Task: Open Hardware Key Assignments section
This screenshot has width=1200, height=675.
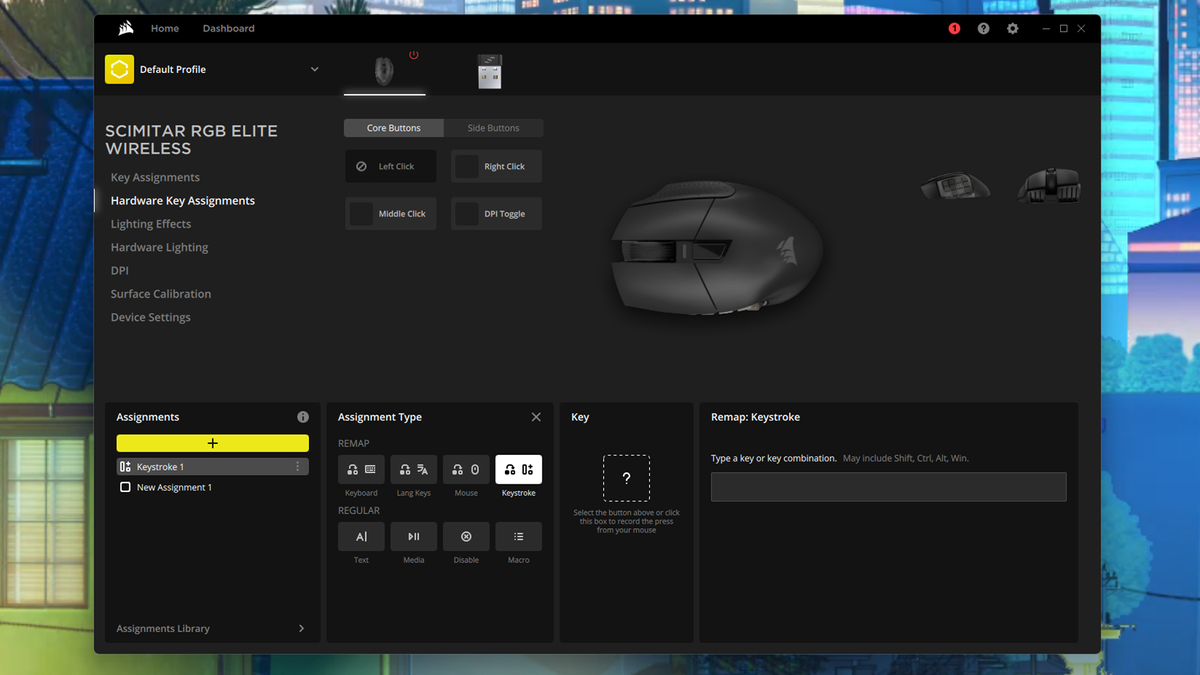Action: pyautogui.click(x=182, y=200)
